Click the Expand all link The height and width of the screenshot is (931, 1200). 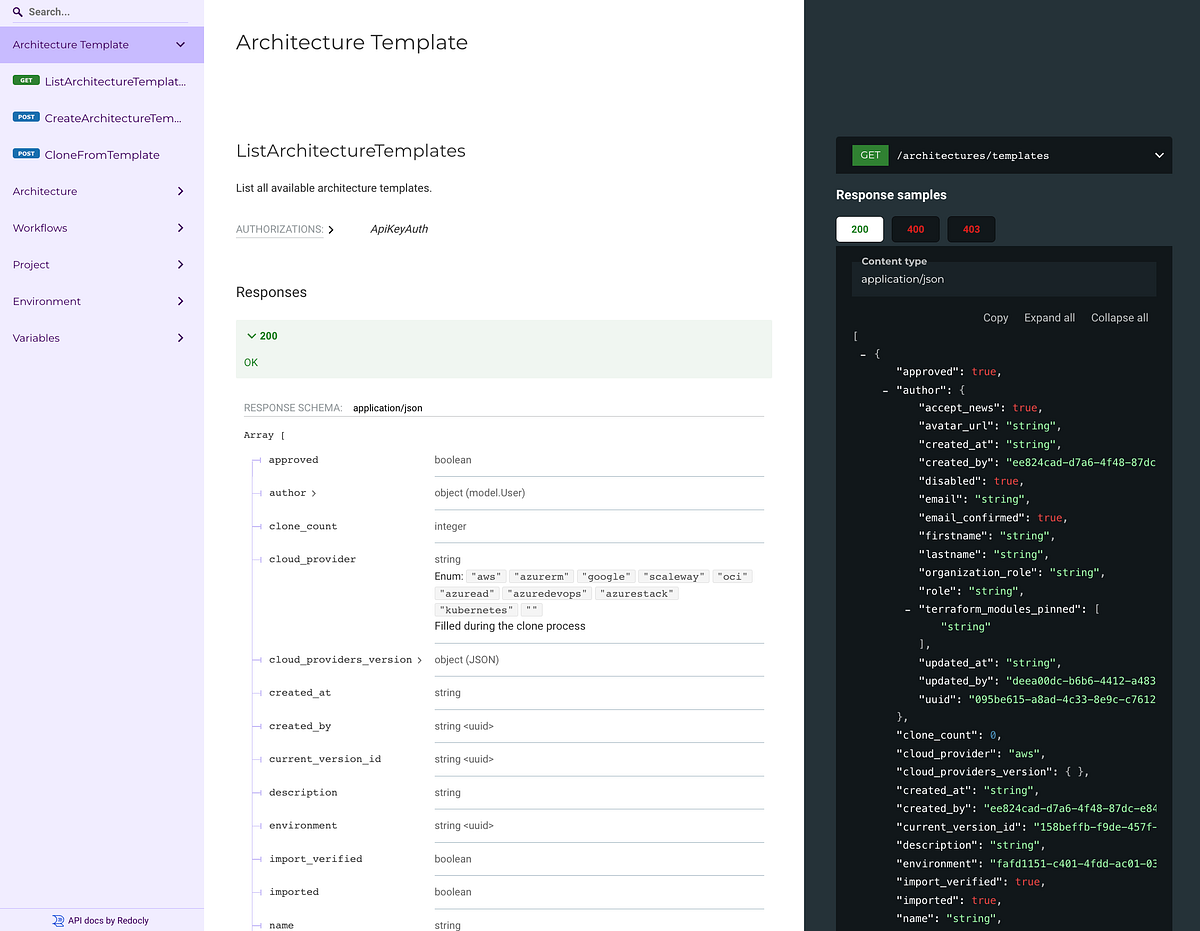1049,317
